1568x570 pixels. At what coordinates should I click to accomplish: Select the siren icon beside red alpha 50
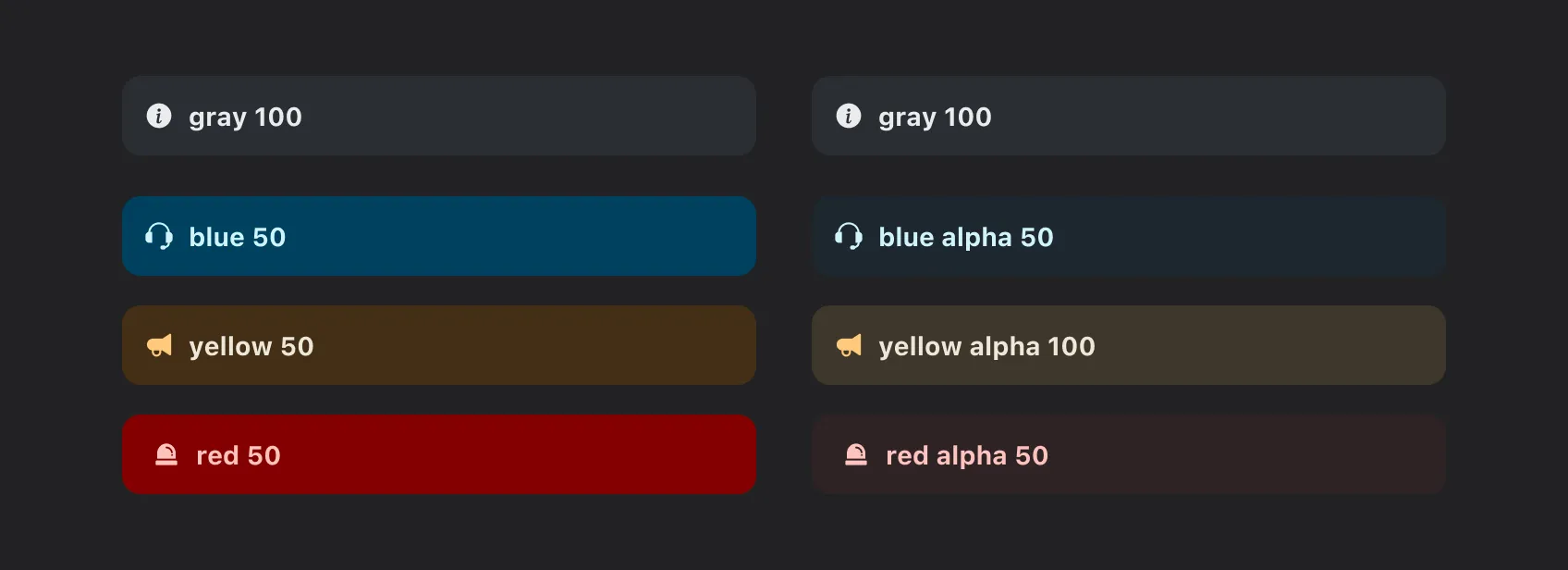pyautogui.click(x=856, y=455)
